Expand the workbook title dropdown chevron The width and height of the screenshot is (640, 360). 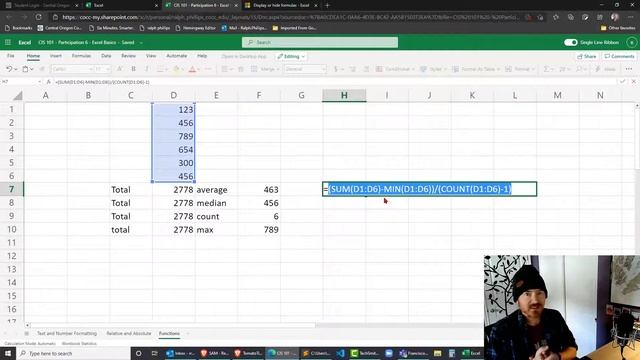141,42
